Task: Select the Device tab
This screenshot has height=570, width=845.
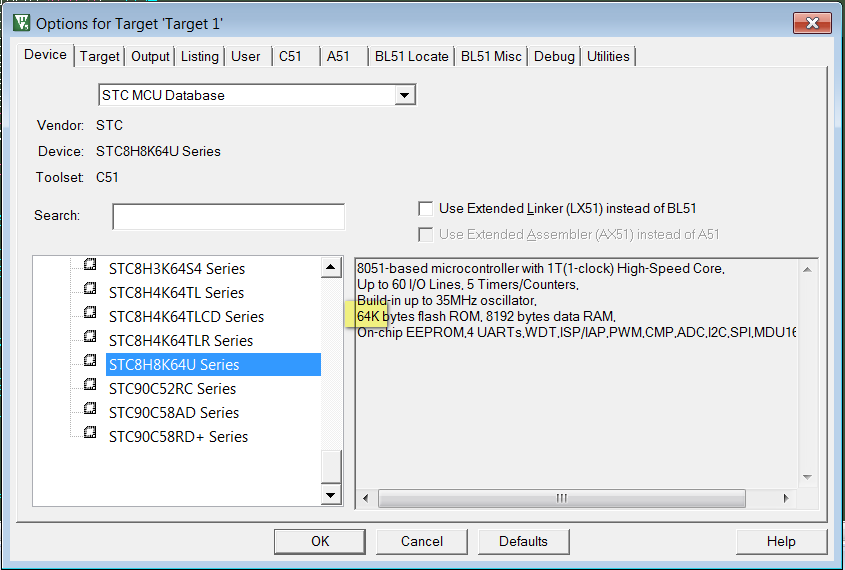Action: pyautogui.click(x=46, y=55)
